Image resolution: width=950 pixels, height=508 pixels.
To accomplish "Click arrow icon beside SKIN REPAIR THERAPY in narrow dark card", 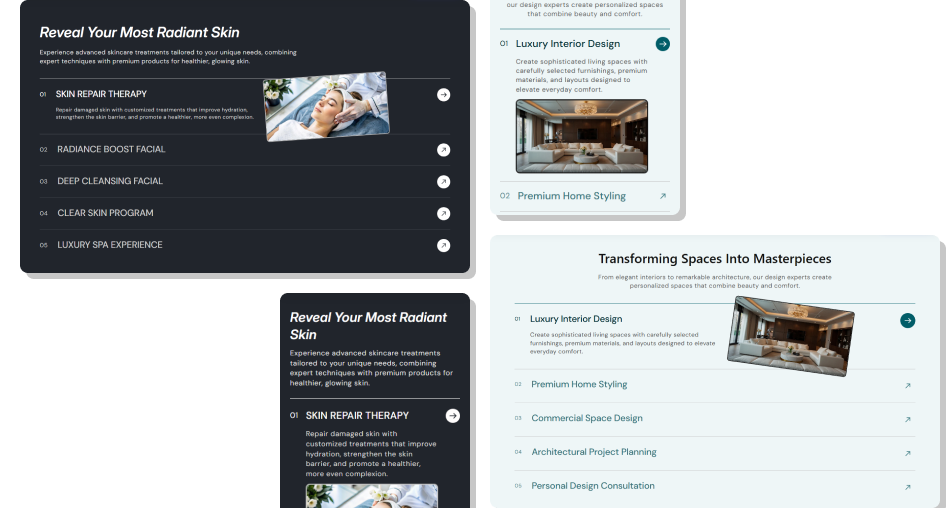I will [x=453, y=415].
